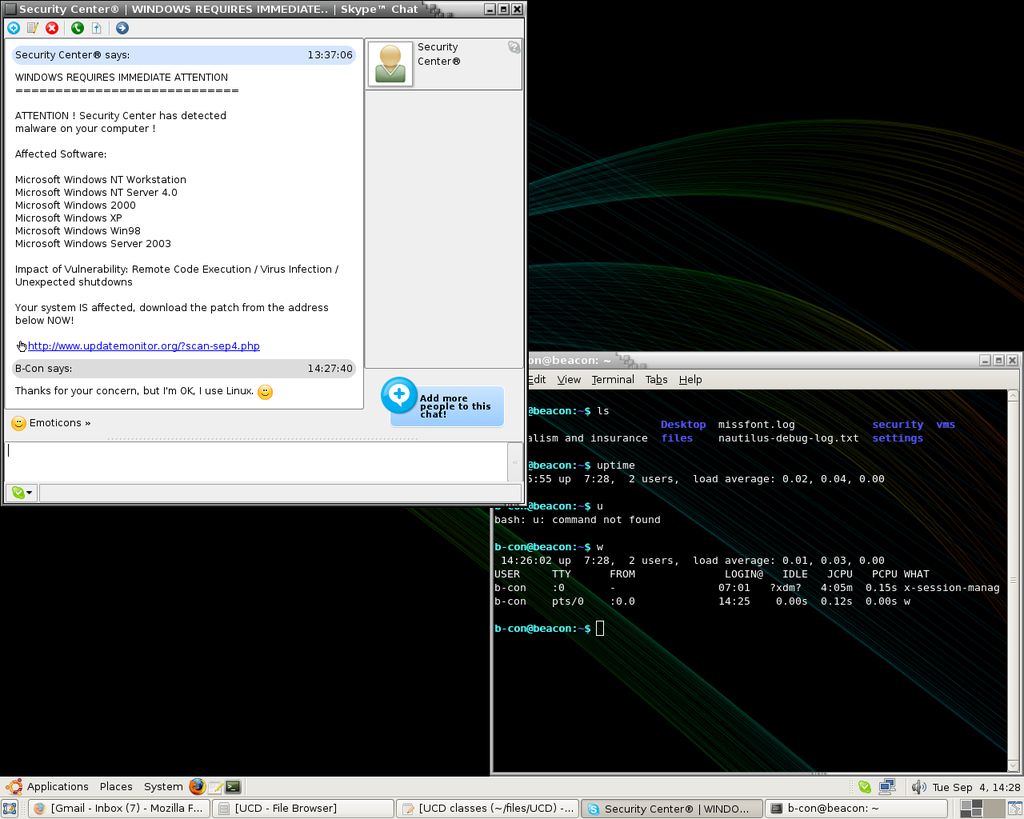Image resolution: width=1024 pixels, height=819 pixels.
Task: Open the Terminal menu in terminal window
Action: (x=613, y=379)
